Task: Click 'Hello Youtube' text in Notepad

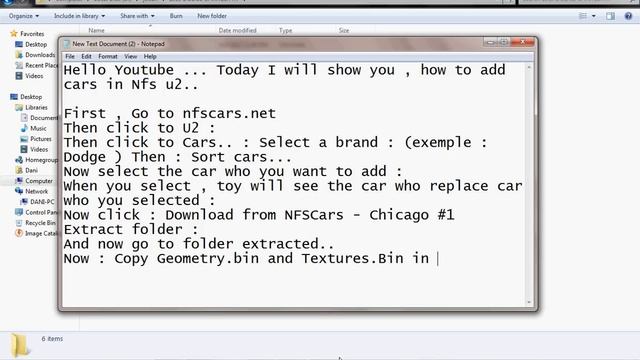Action: 119,70
